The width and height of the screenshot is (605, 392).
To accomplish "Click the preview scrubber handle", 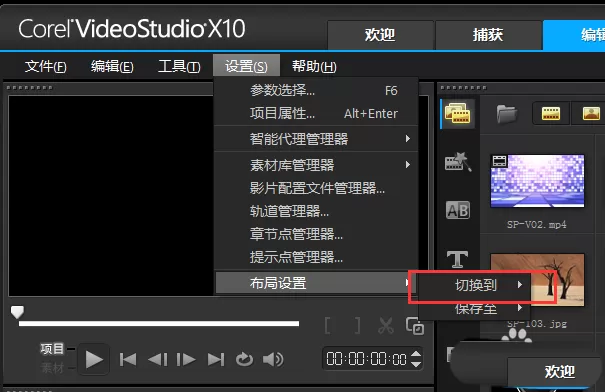I will [17, 311].
